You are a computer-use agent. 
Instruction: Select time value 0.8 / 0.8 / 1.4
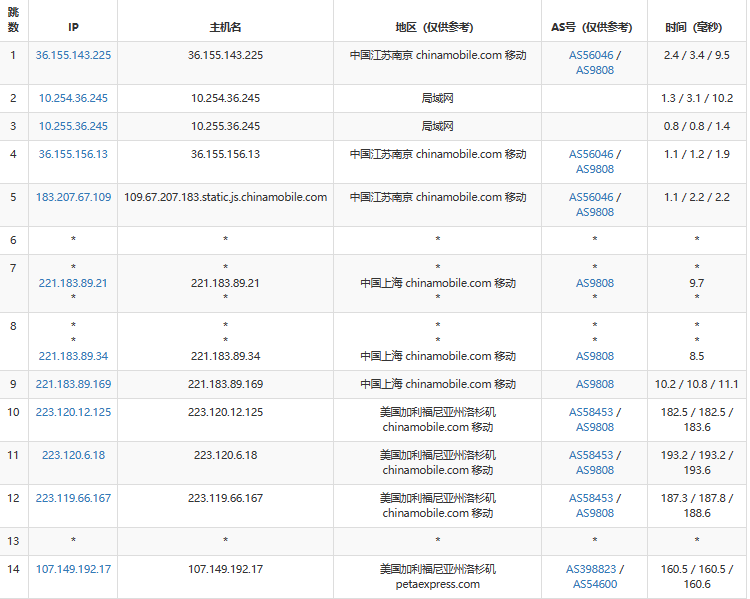coord(697,126)
